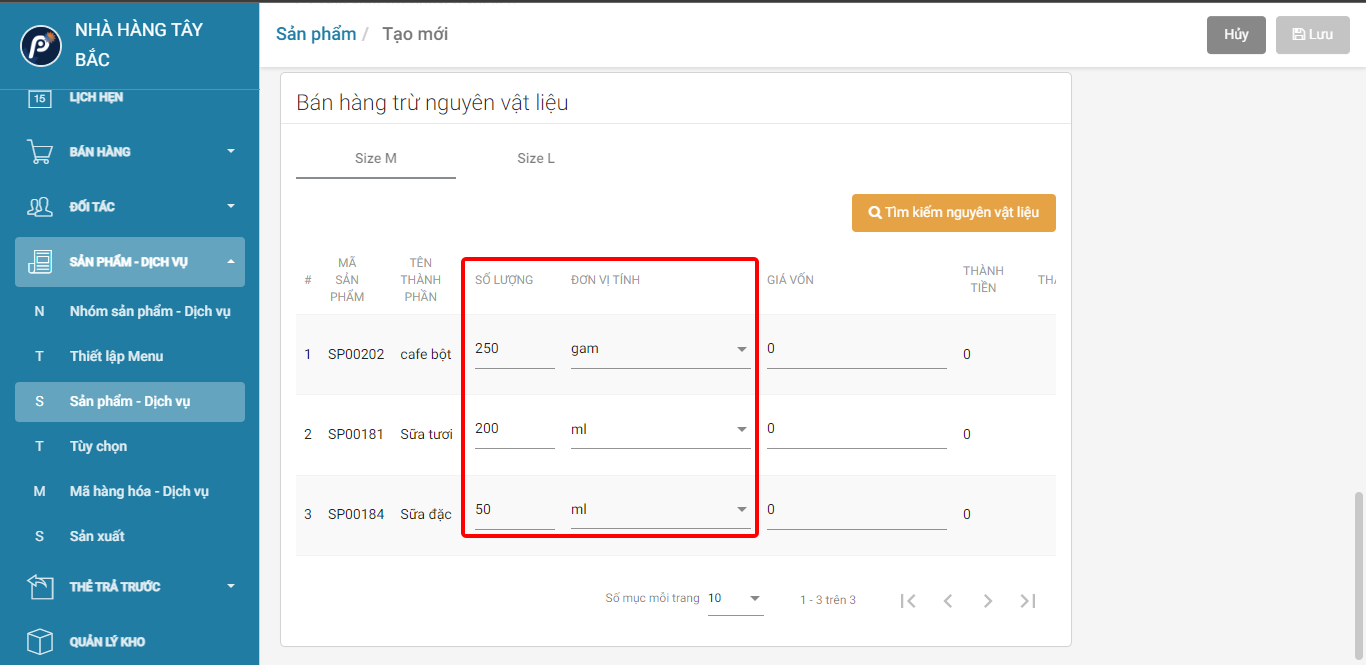Click the restaurant logo icon
The image size is (1366, 665).
click(41, 45)
